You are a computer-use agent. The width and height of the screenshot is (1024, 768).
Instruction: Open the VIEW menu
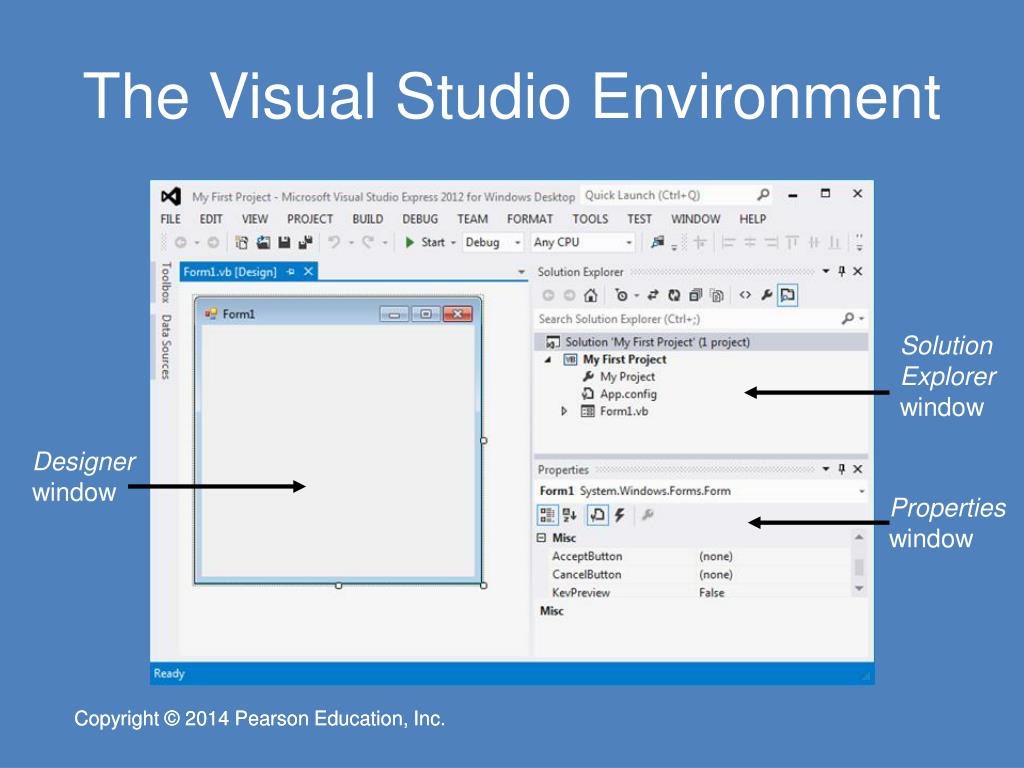tap(255, 219)
